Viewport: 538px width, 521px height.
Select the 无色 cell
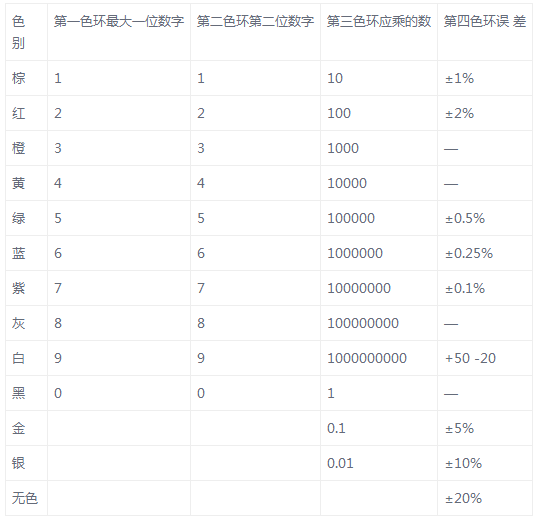(25, 498)
